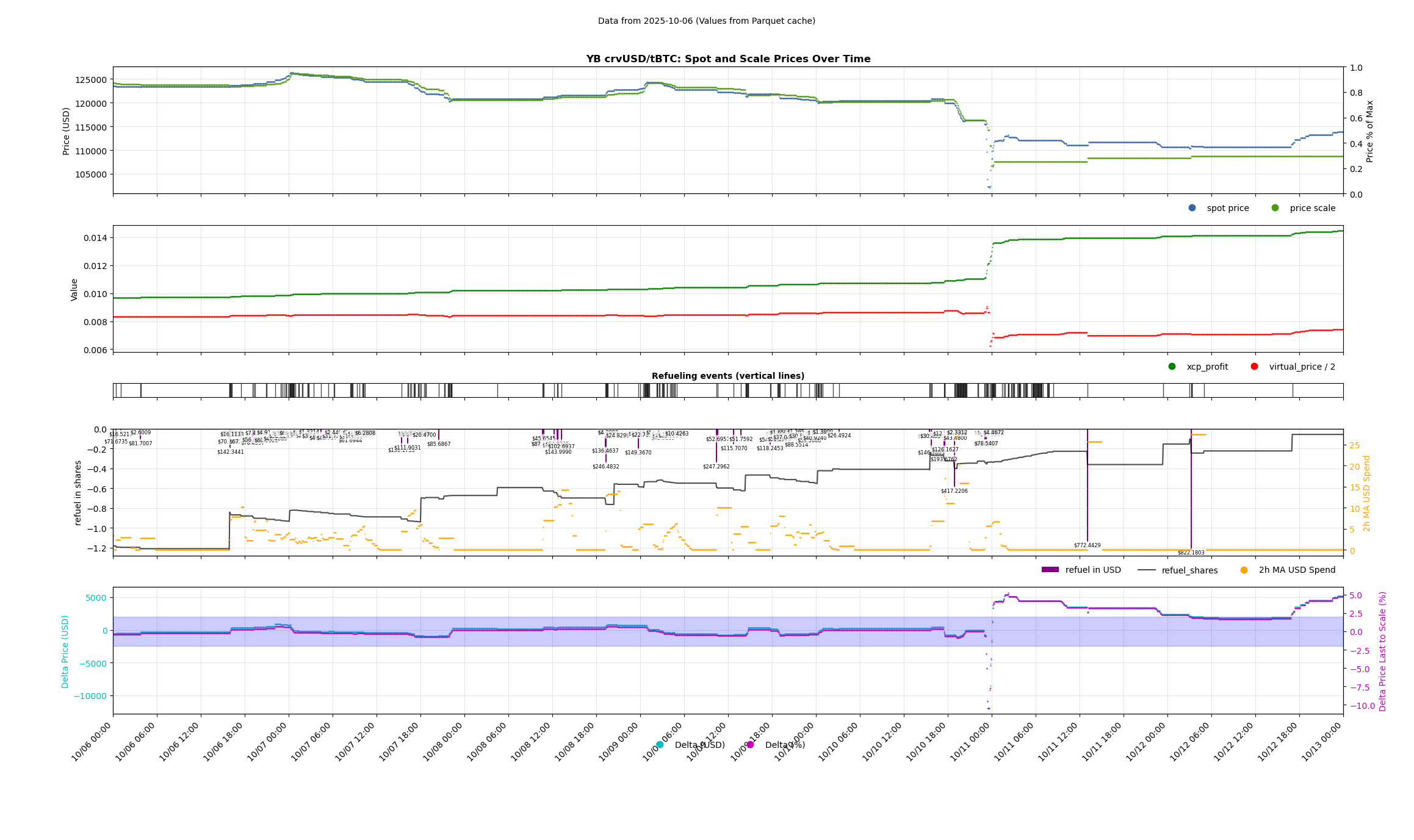Click the Price % of Max axis label
The width and height of the screenshot is (1414, 840).
tap(1369, 131)
